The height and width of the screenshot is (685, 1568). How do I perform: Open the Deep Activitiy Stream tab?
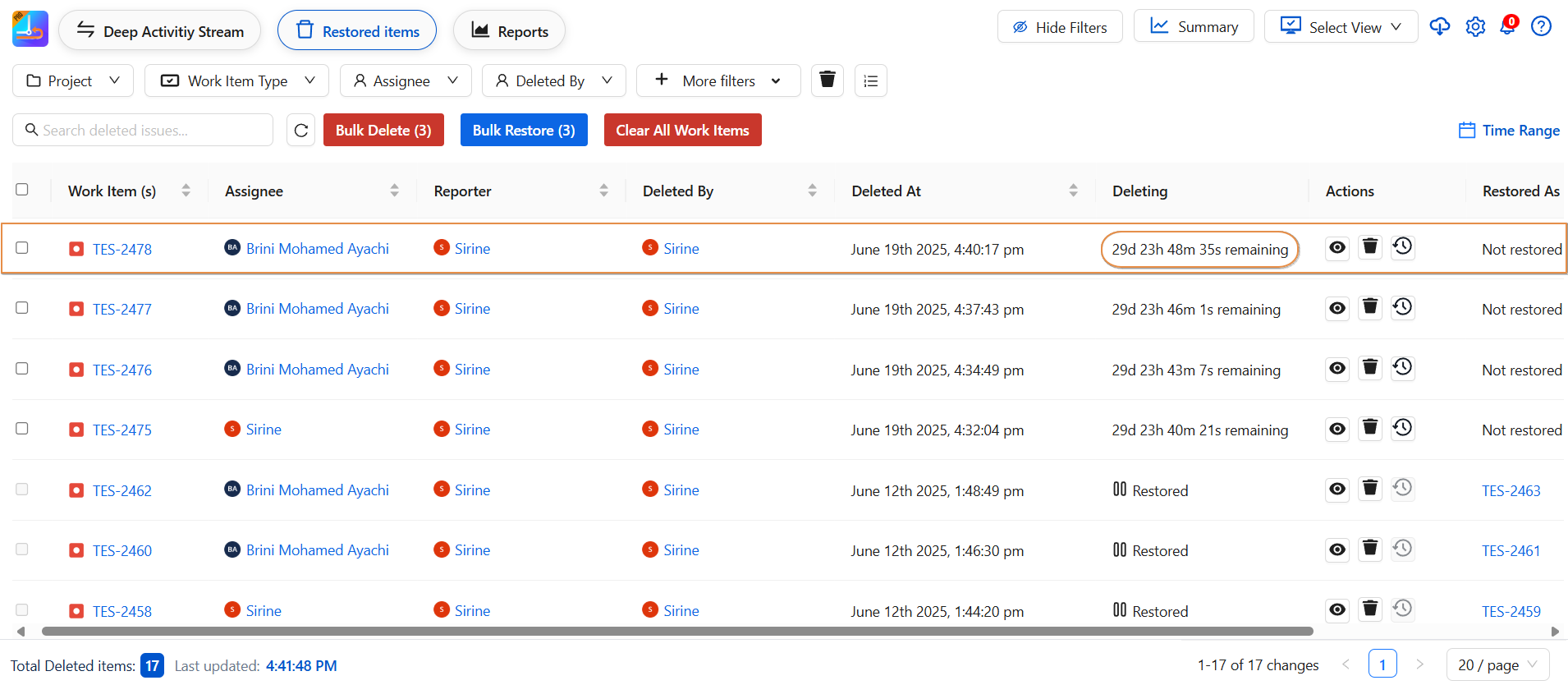160,31
